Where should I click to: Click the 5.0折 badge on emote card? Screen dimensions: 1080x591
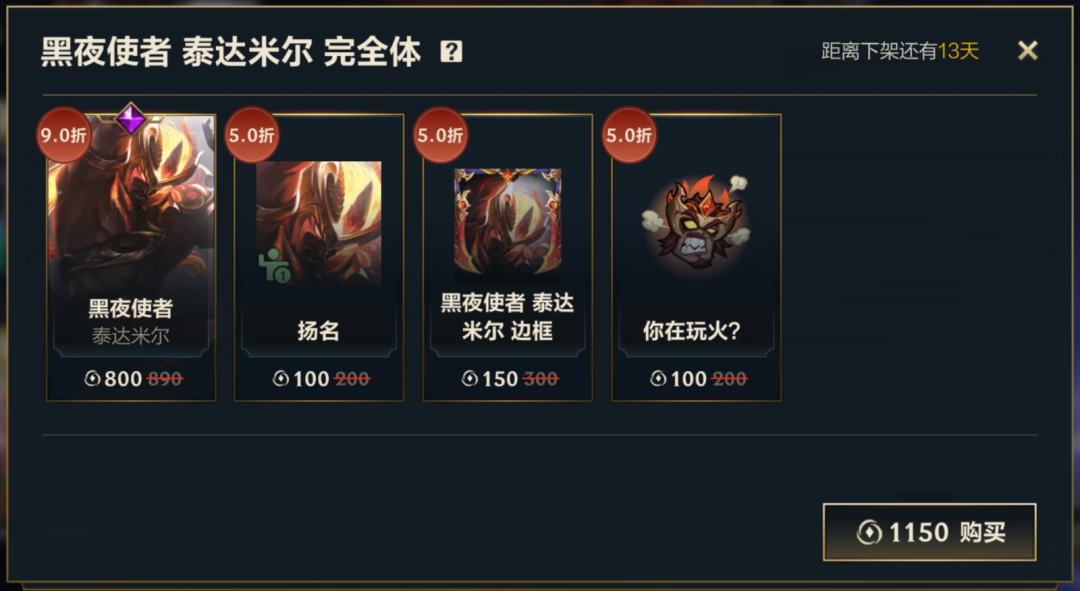point(629,135)
